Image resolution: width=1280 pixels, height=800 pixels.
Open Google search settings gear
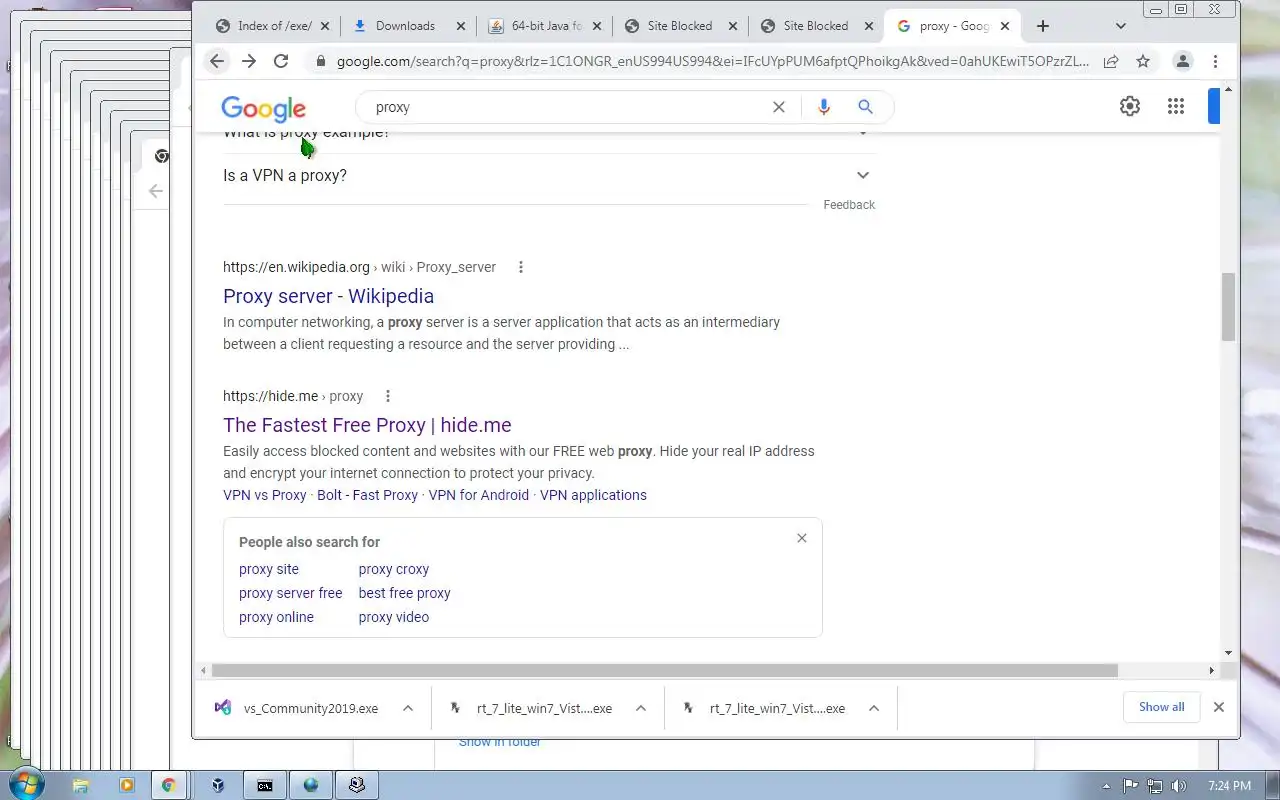[1130, 106]
